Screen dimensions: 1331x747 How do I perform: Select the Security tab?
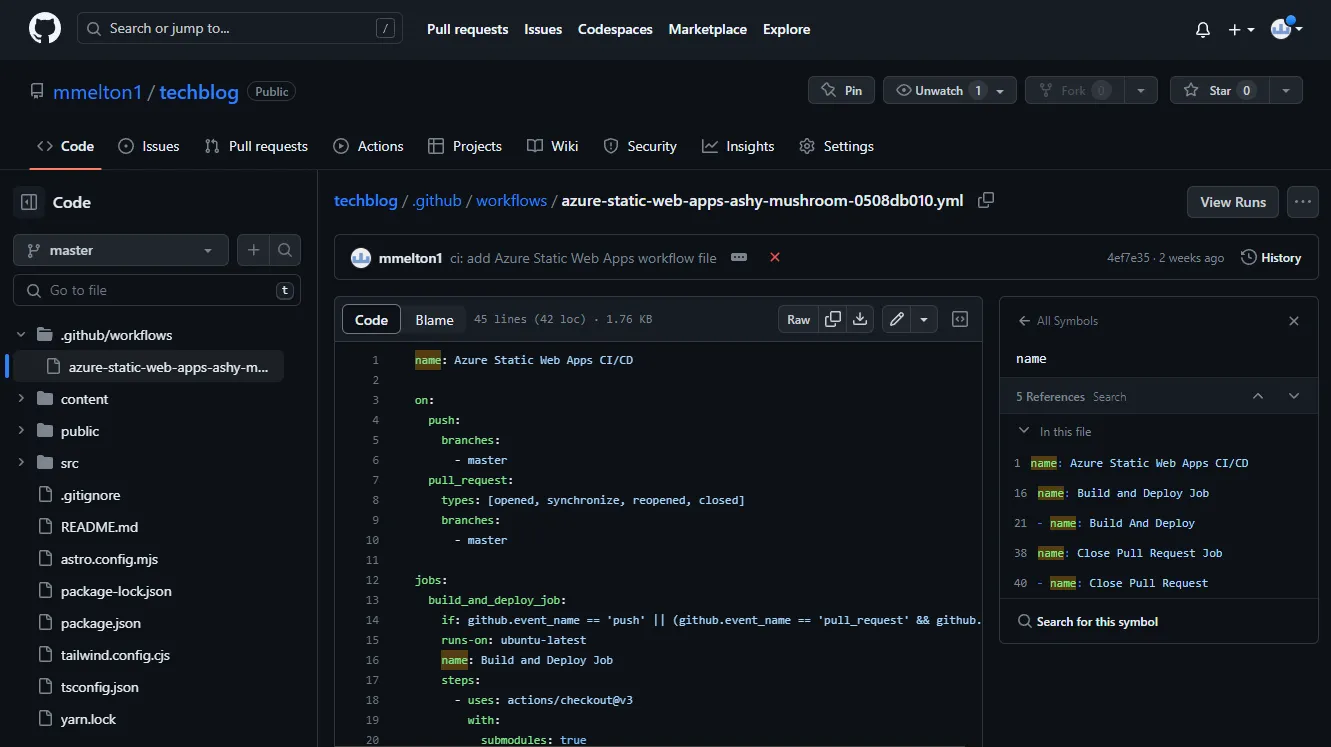point(641,146)
